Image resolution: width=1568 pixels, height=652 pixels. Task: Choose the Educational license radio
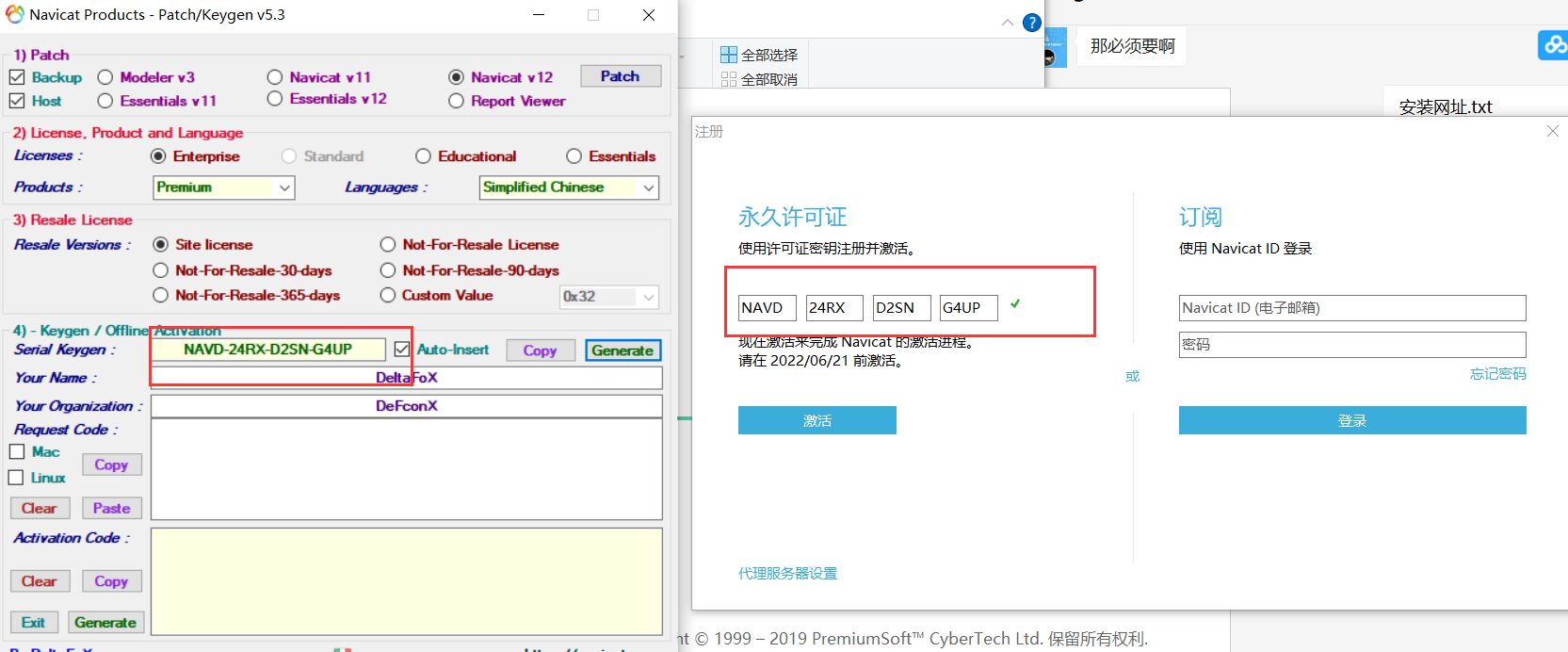click(x=424, y=156)
